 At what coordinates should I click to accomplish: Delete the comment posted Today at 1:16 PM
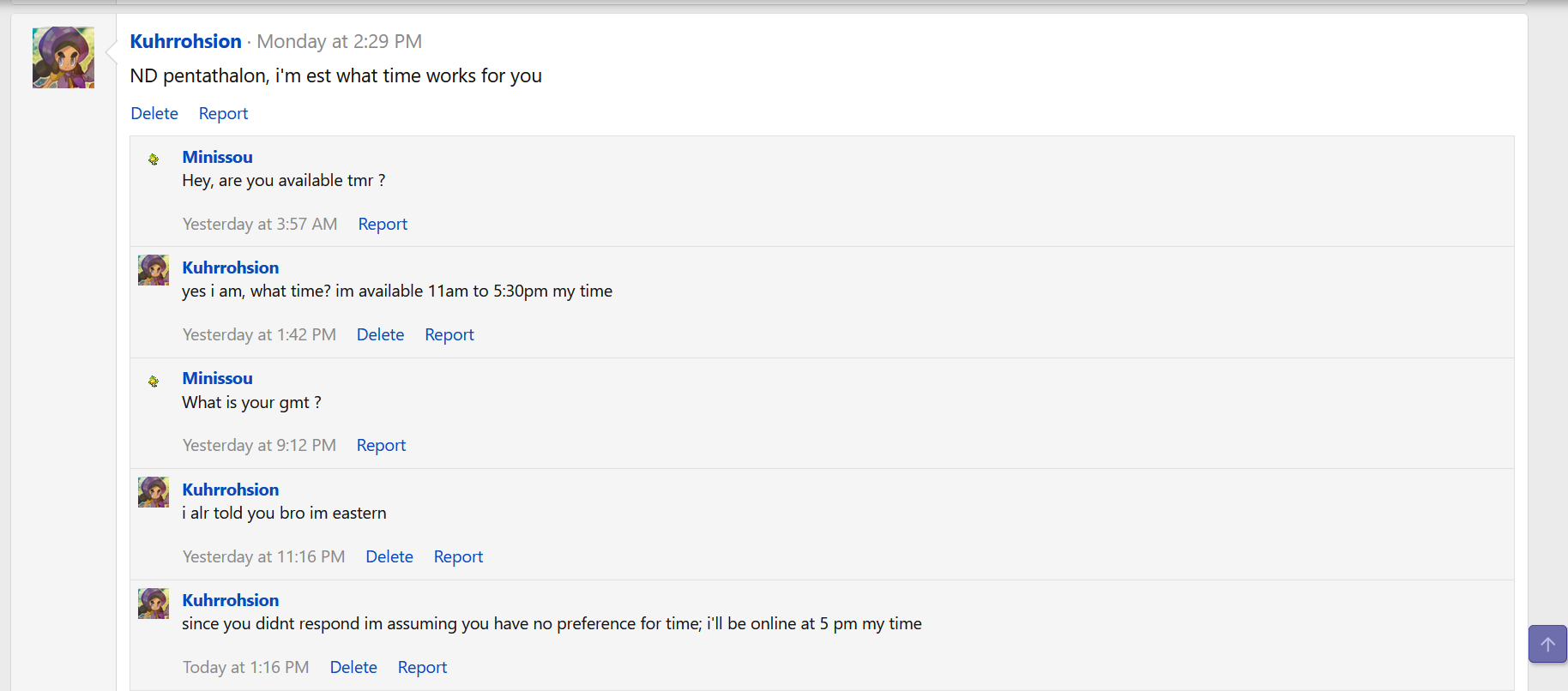click(x=353, y=667)
